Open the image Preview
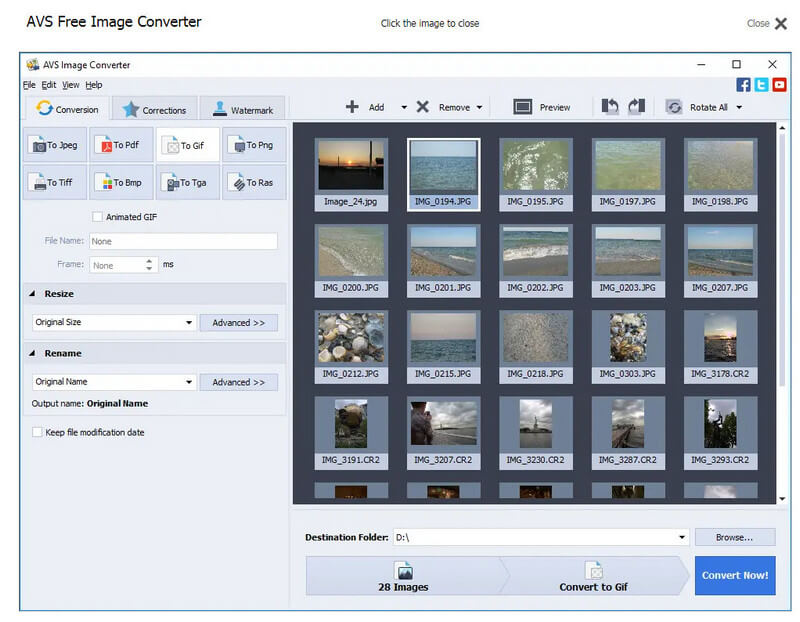Viewport: 800px width, 622px height. click(541, 107)
